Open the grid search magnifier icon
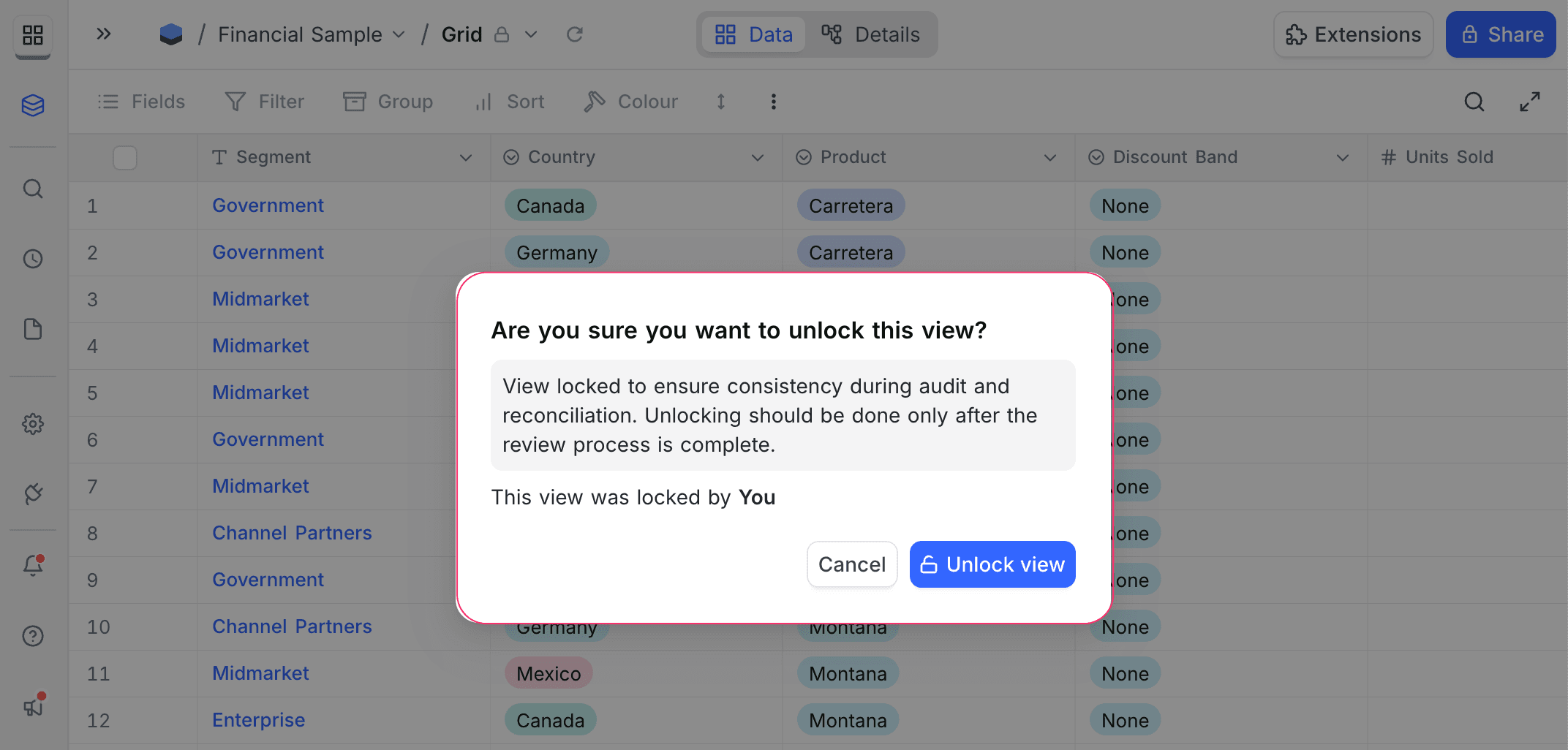The width and height of the screenshot is (1568, 750). [x=1474, y=102]
